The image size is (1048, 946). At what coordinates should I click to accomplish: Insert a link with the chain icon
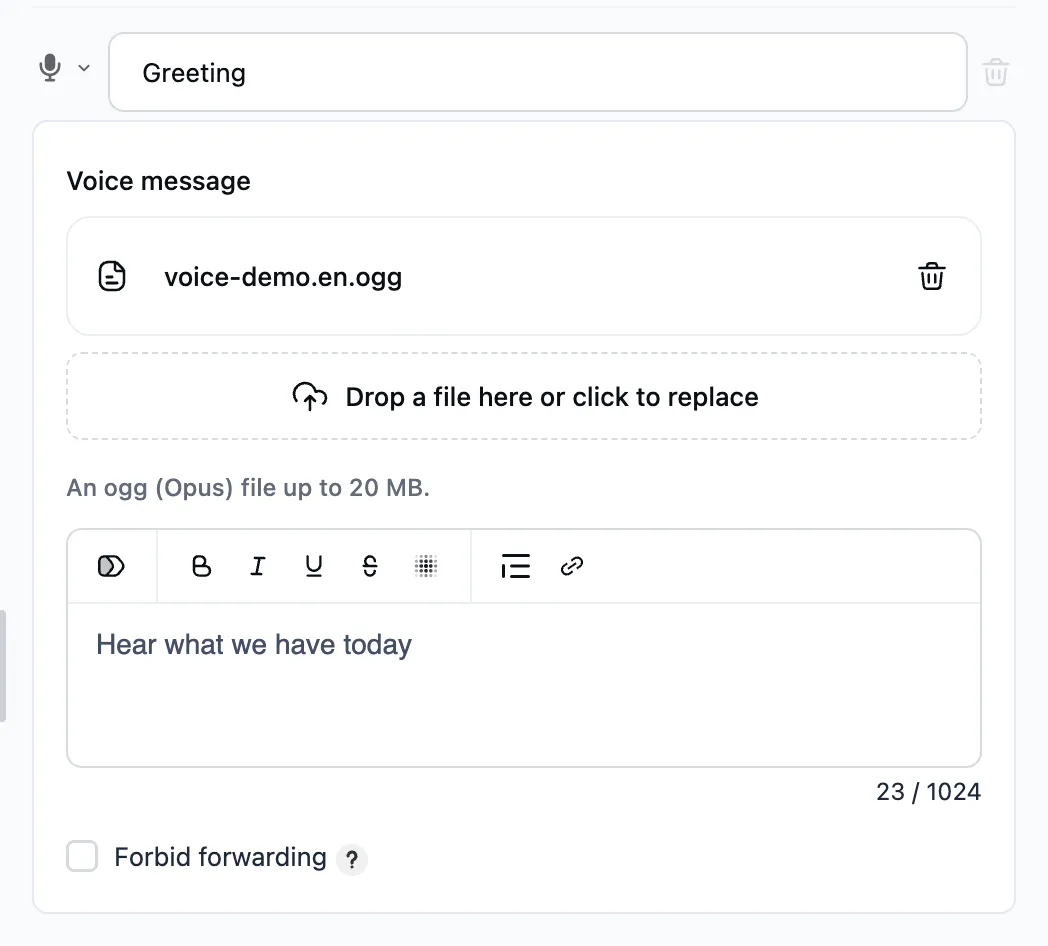coord(571,566)
